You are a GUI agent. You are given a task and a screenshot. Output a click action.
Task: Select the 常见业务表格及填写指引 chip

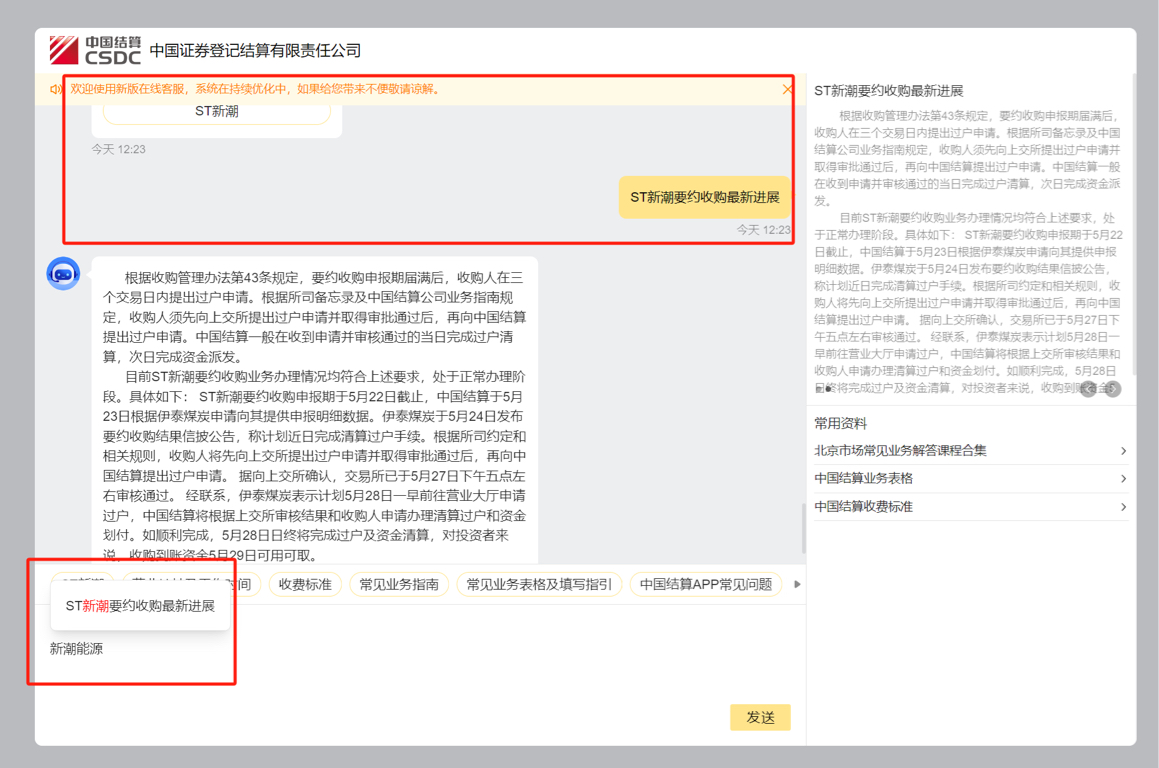tap(539, 584)
